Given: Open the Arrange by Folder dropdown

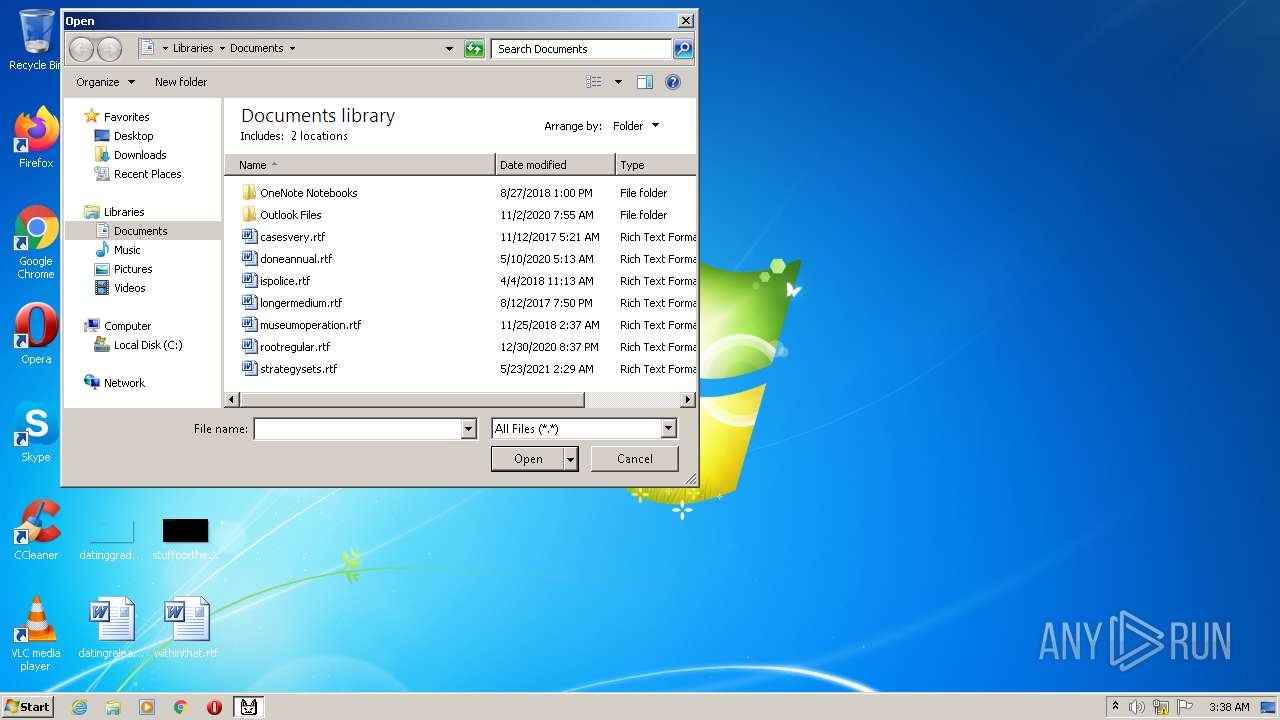Looking at the screenshot, I should [x=636, y=126].
